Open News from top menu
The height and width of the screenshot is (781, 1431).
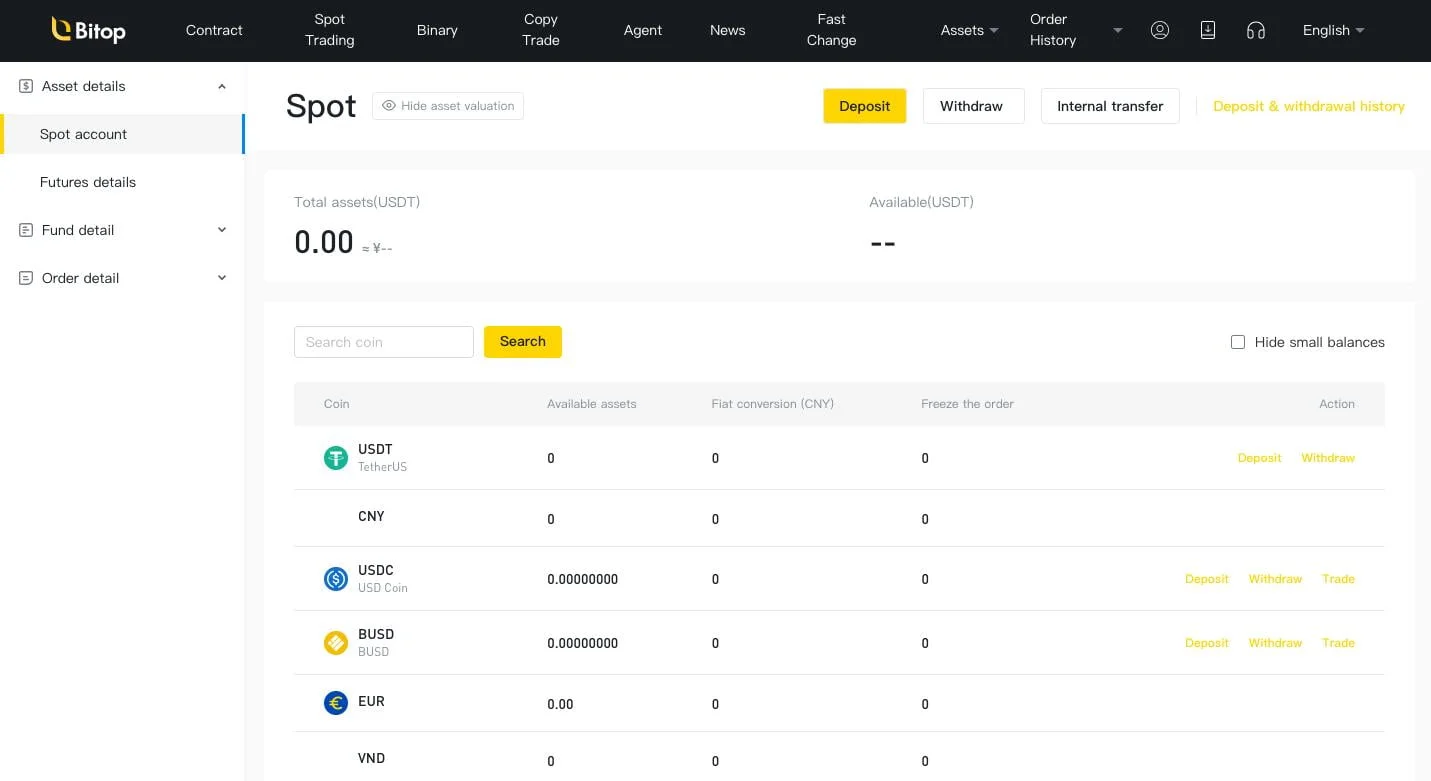727,30
